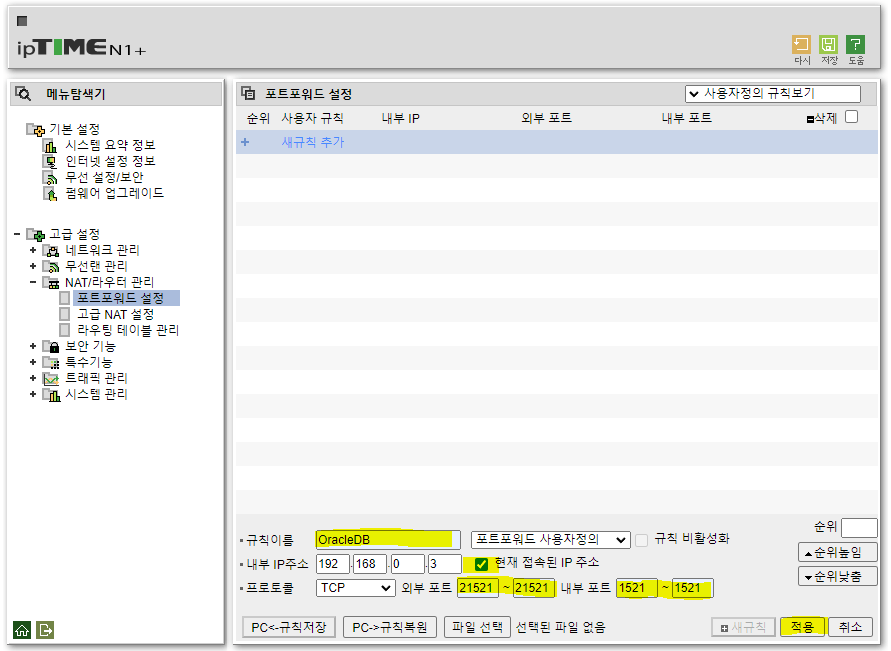The height and width of the screenshot is (651, 891).
Task: Click the 순위낮춤 button
Action: point(838,576)
